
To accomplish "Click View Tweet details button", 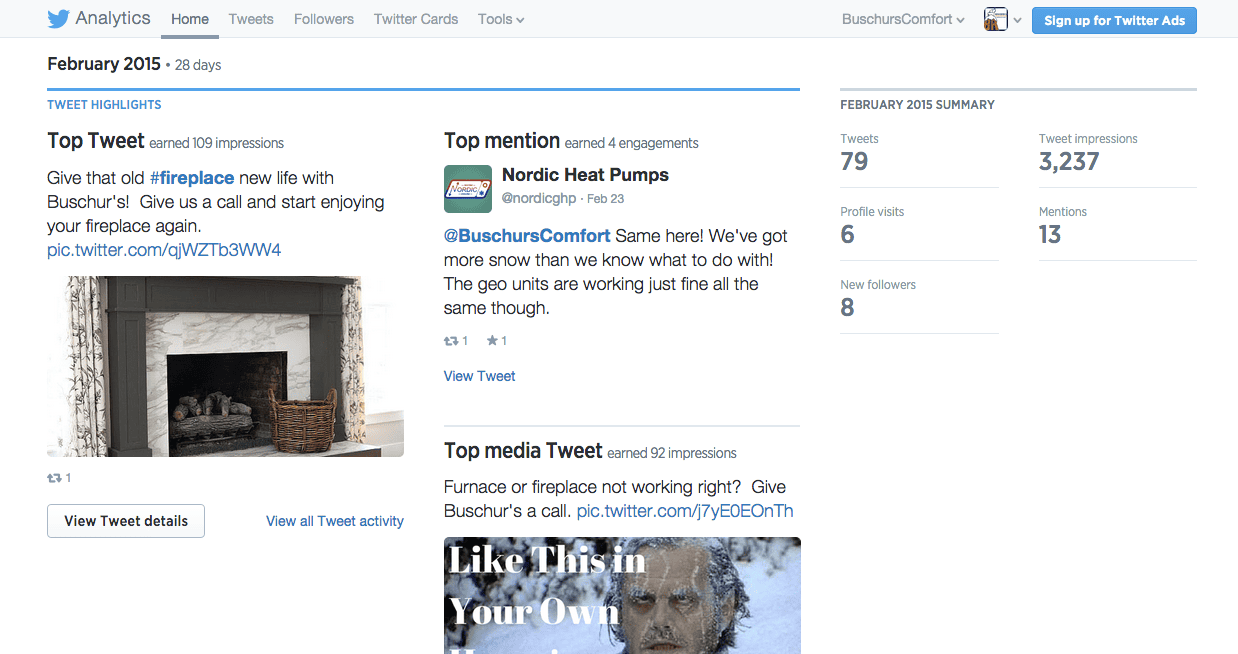I will (x=126, y=521).
